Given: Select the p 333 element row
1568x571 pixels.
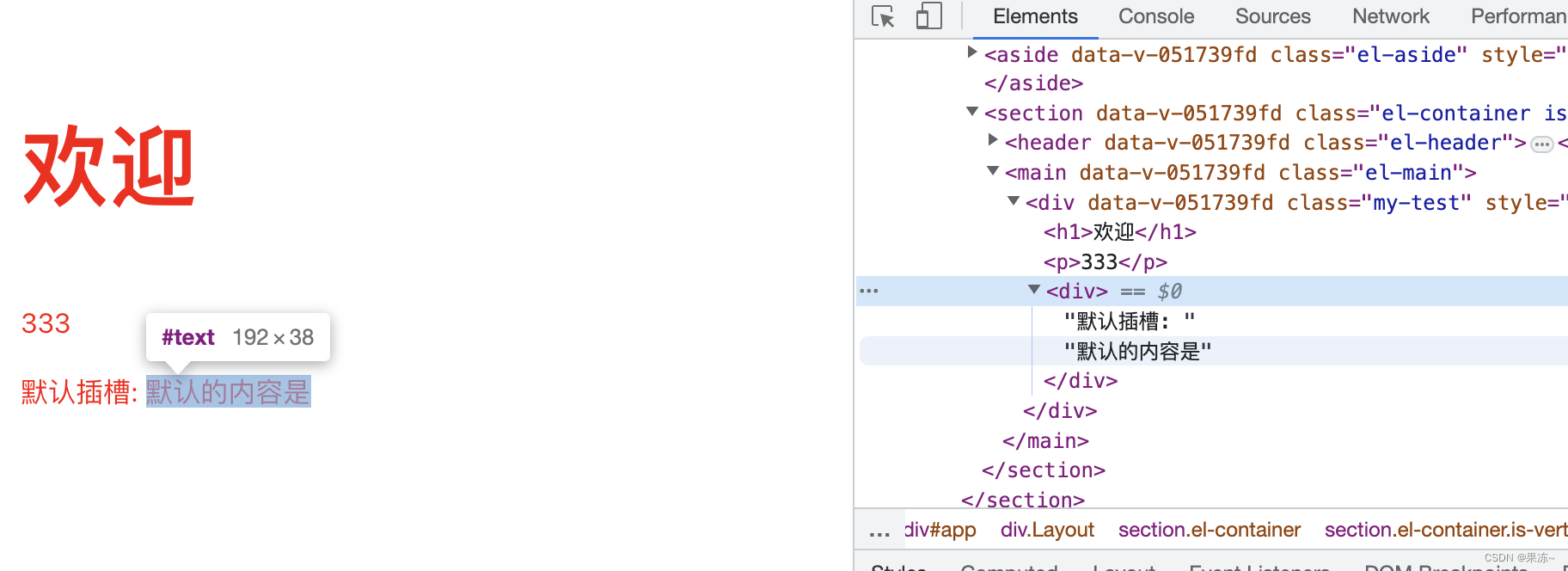Looking at the screenshot, I should pos(1106,262).
